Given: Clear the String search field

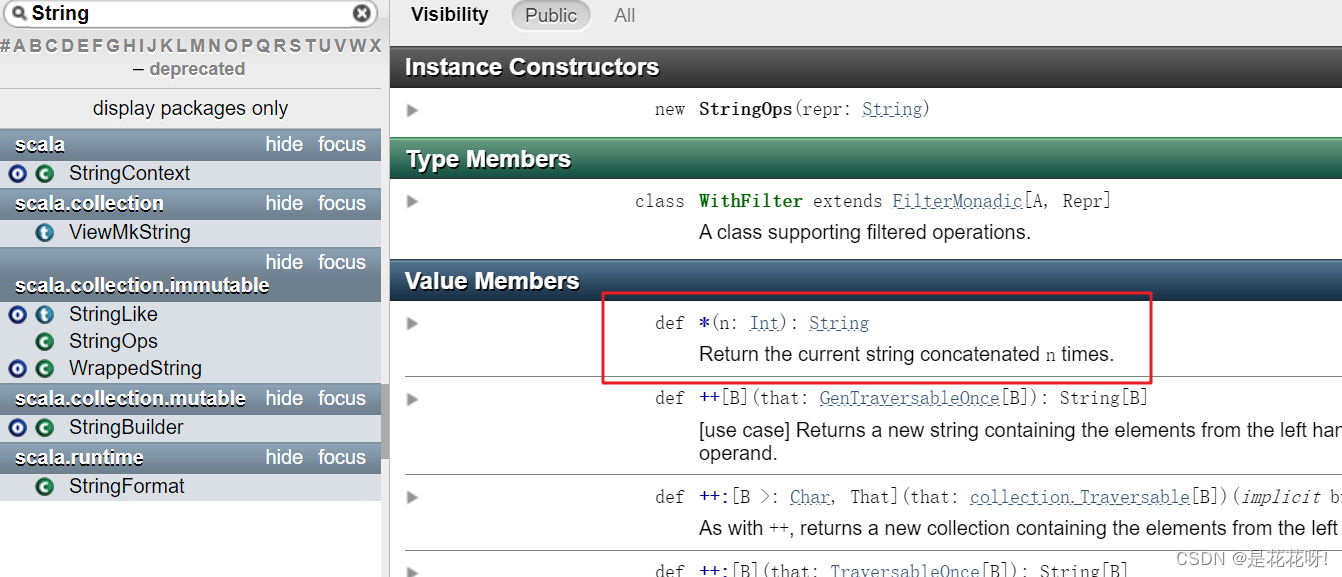Looking at the screenshot, I should [x=362, y=13].
